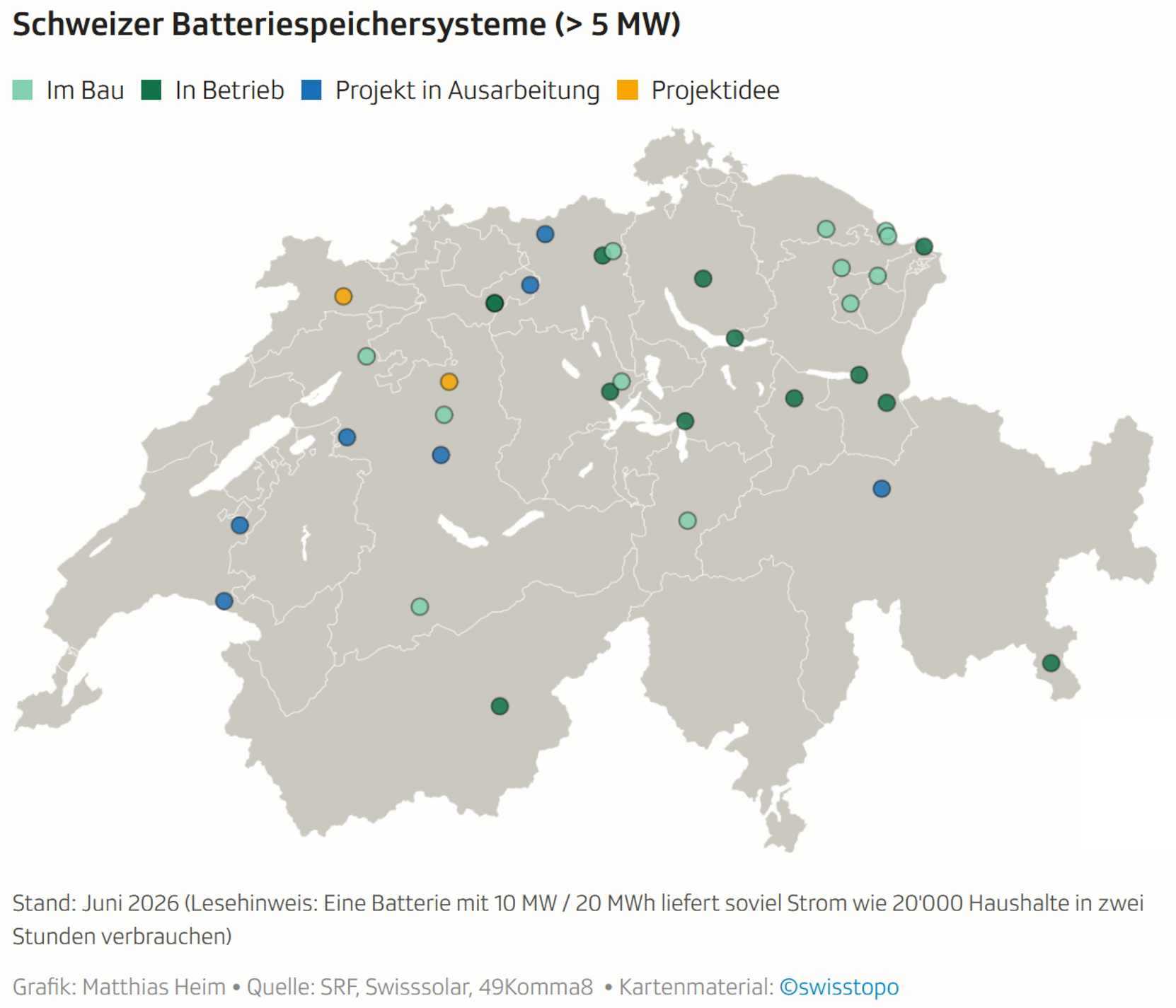1176x1008 pixels.
Task: Click the blue 'Projekt in Ausarbeitung' legend swatch
Action: tap(311, 90)
